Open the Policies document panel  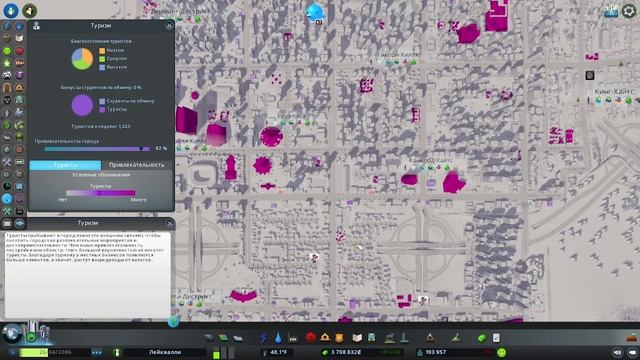tap(496, 338)
